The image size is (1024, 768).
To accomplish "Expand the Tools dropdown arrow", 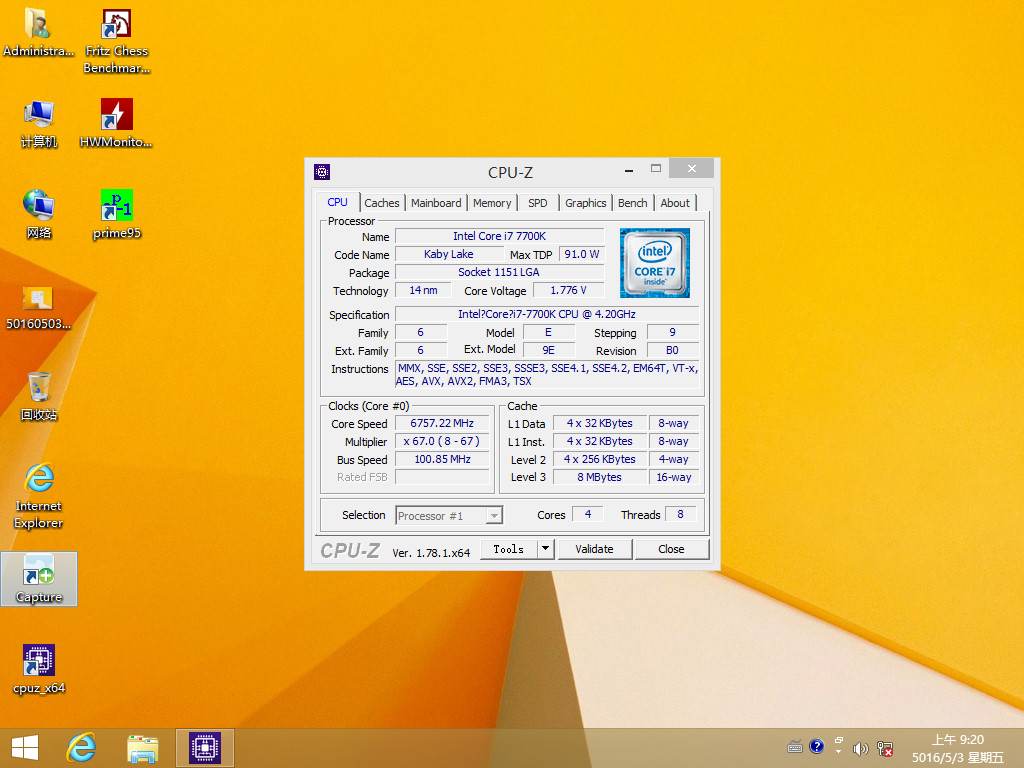I will pyautogui.click(x=545, y=549).
